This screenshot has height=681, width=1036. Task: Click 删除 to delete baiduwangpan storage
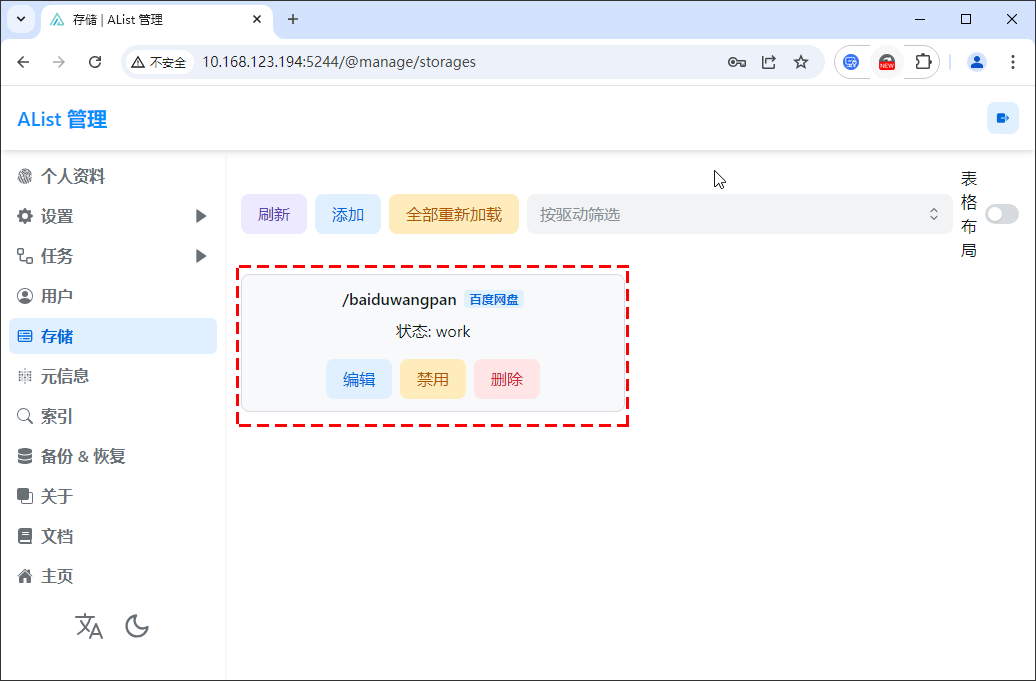pos(507,379)
